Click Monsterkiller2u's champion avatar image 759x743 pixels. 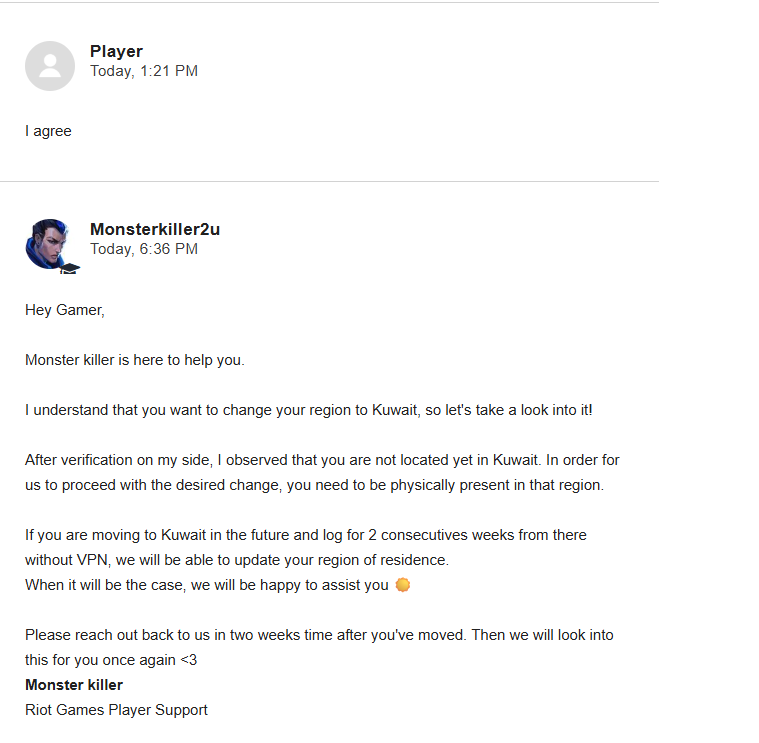48,242
